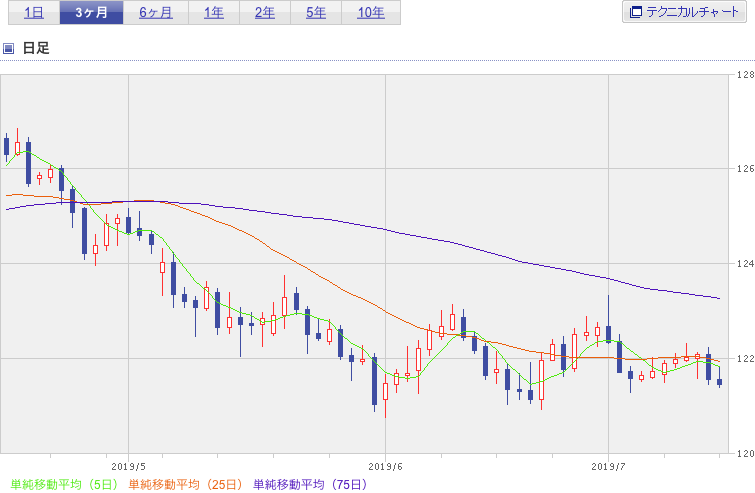Click the last blue candlestick on the chart

(x=719, y=382)
